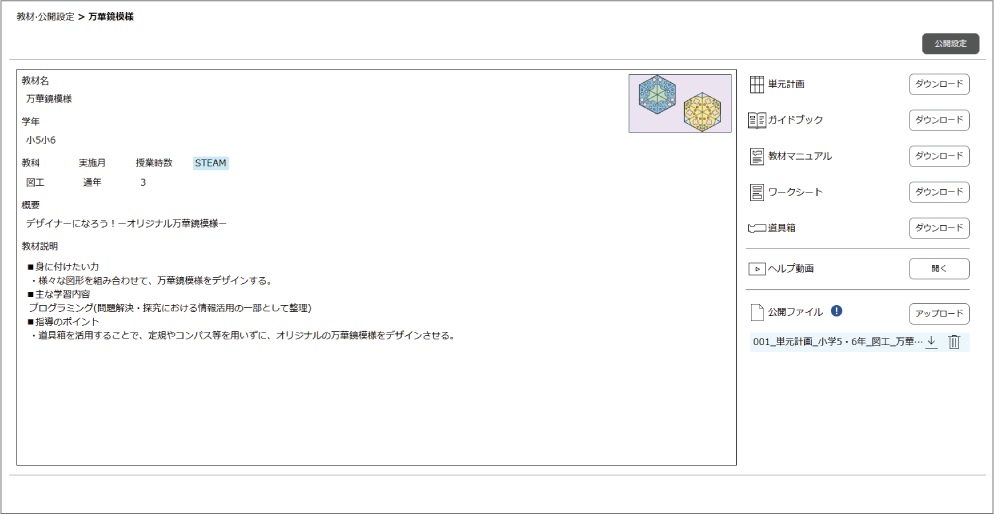Download the 教材マニュアル

[x=939, y=156]
